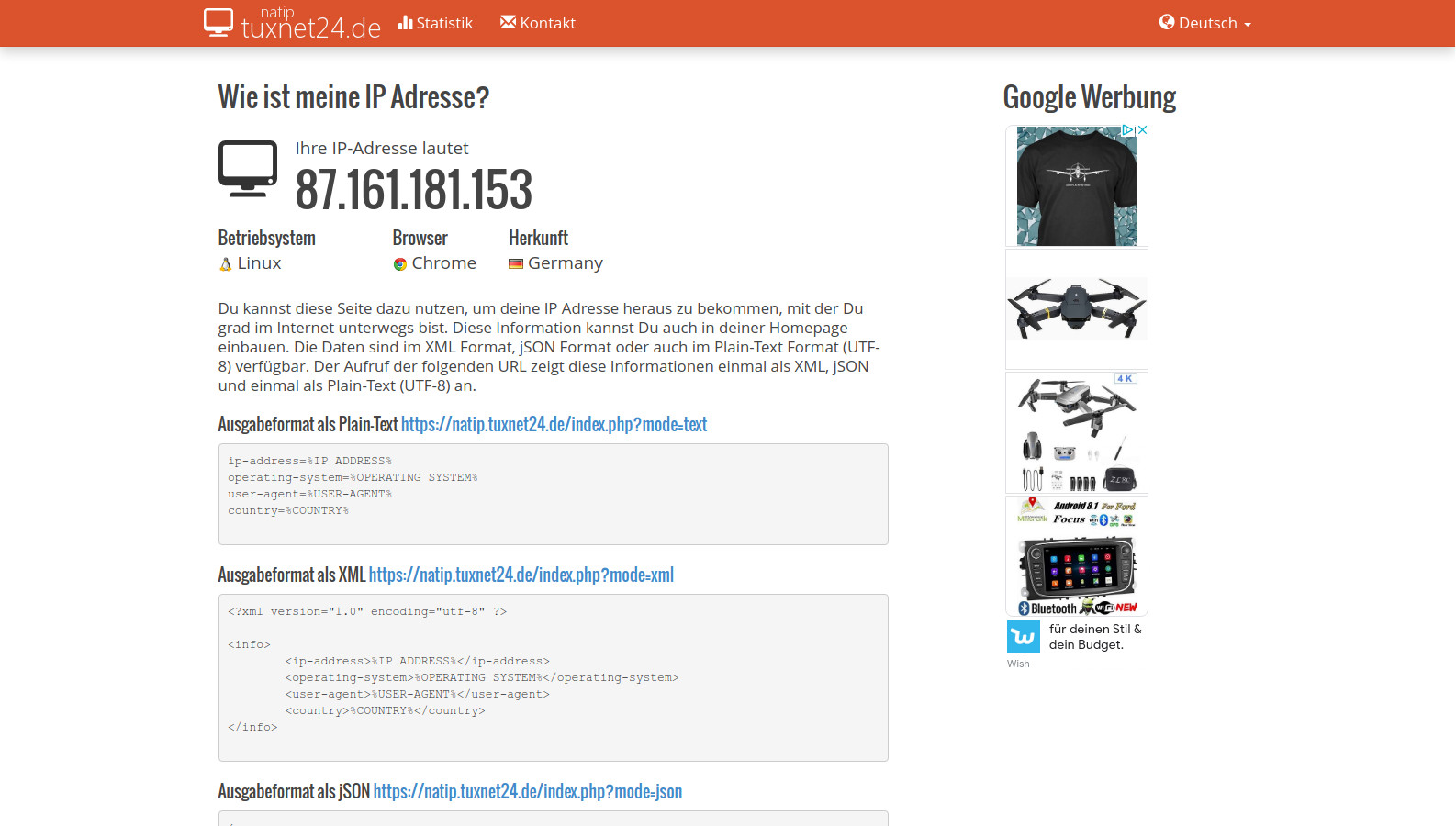The width and height of the screenshot is (1456, 826).
Task: Click the Chrome browser icon
Action: tap(399, 264)
